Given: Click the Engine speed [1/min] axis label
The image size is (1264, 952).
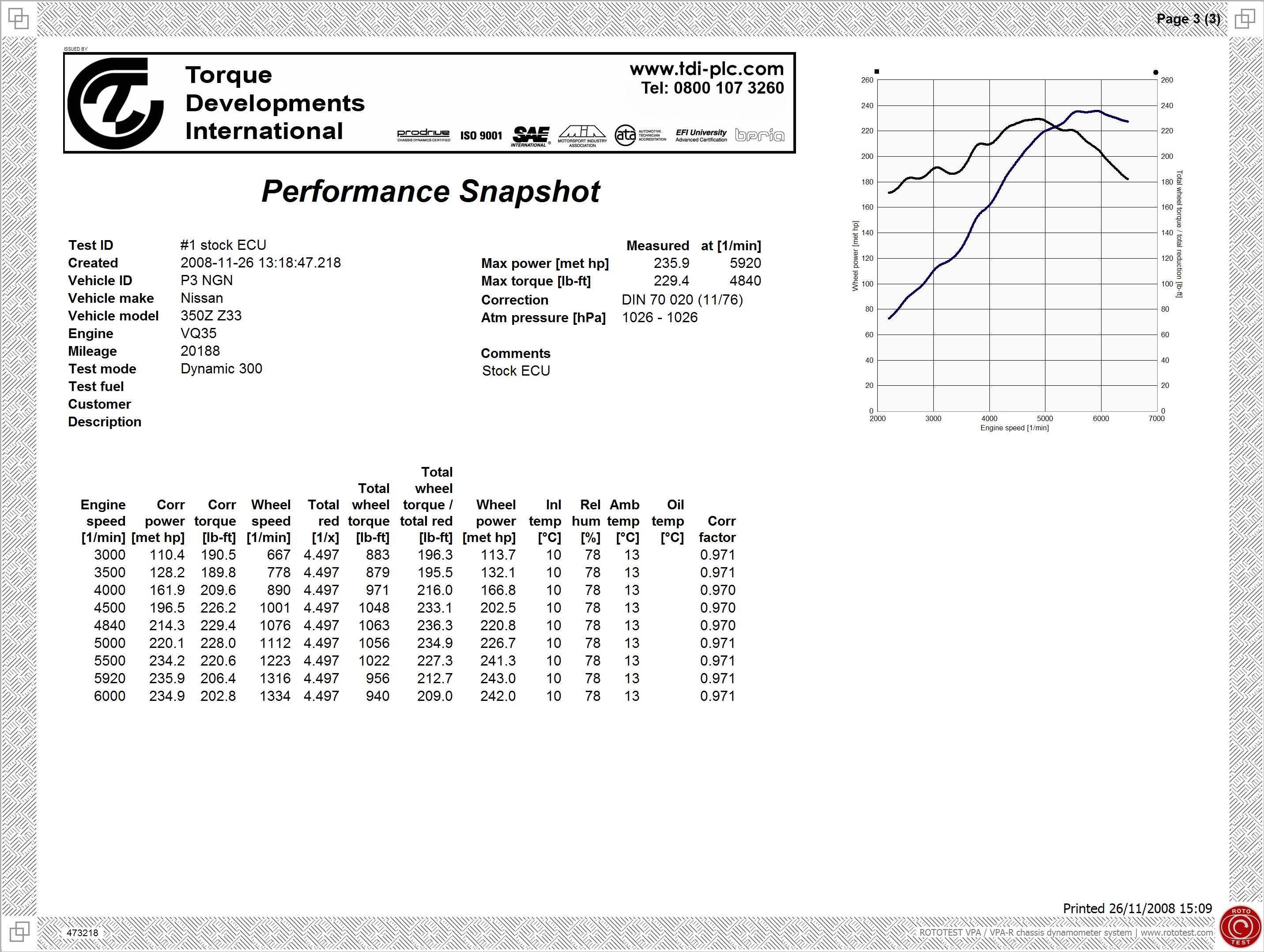Looking at the screenshot, I should pos(1015,428).
